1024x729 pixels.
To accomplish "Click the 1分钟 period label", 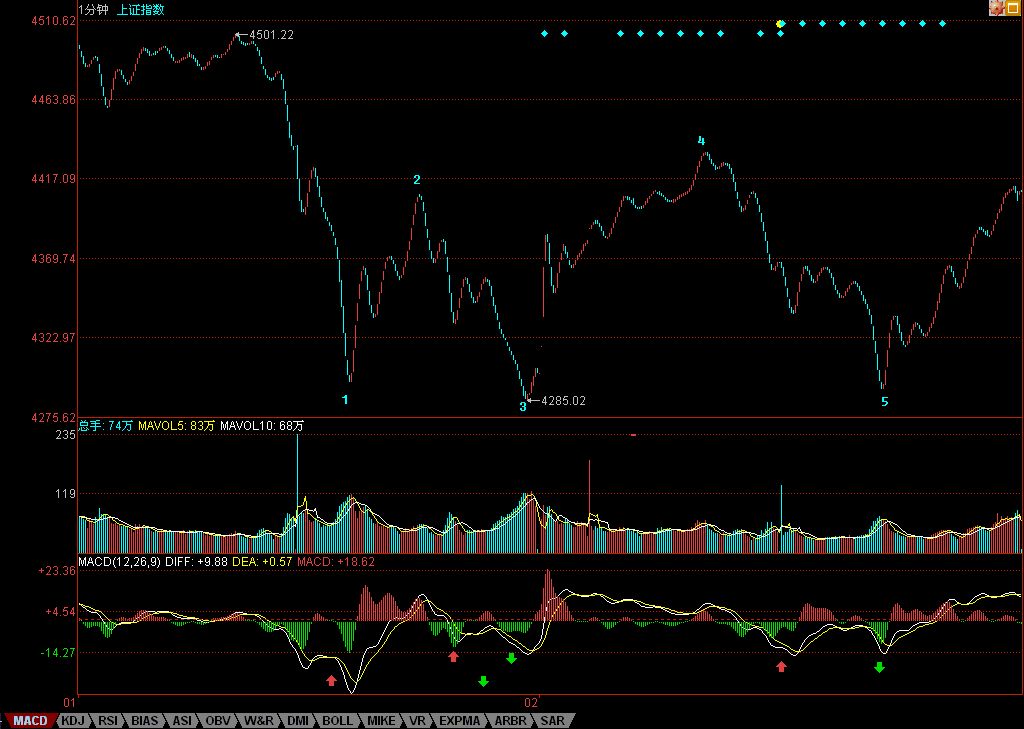I will coord(94,9).
